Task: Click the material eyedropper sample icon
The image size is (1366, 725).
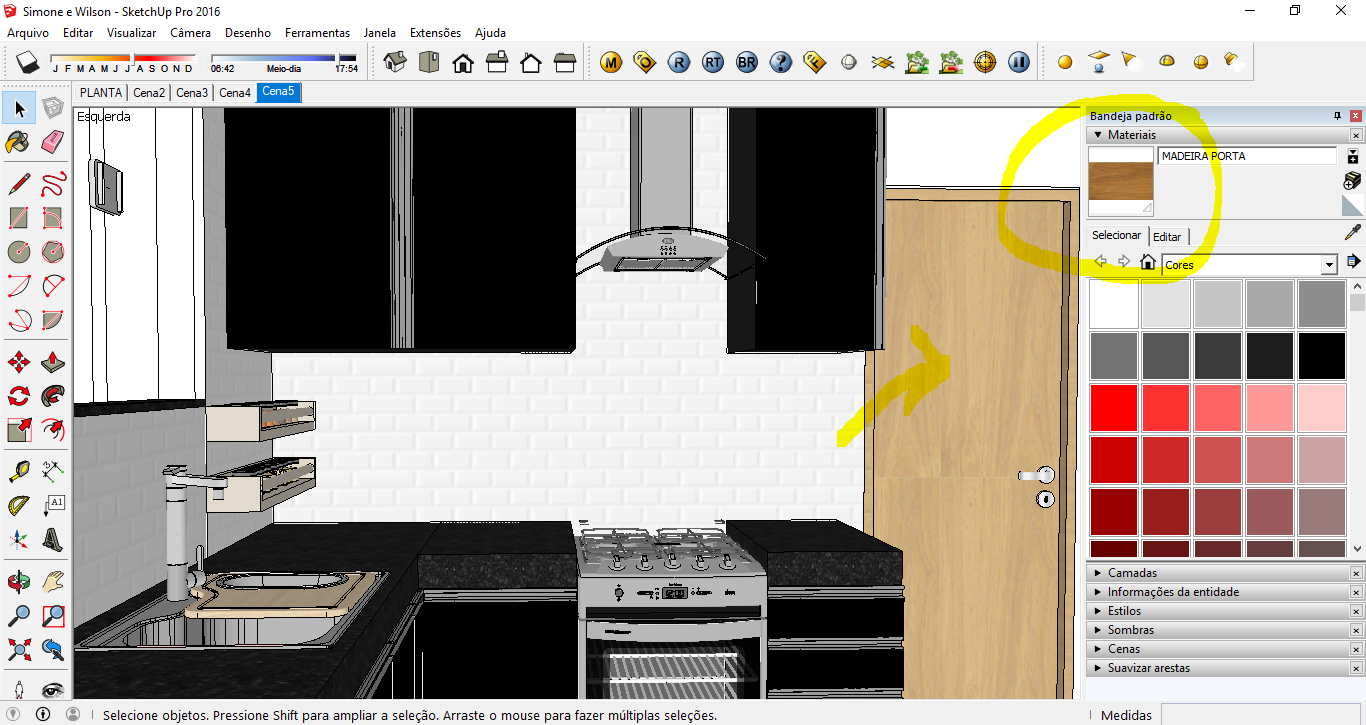Action: (1352, 233)
